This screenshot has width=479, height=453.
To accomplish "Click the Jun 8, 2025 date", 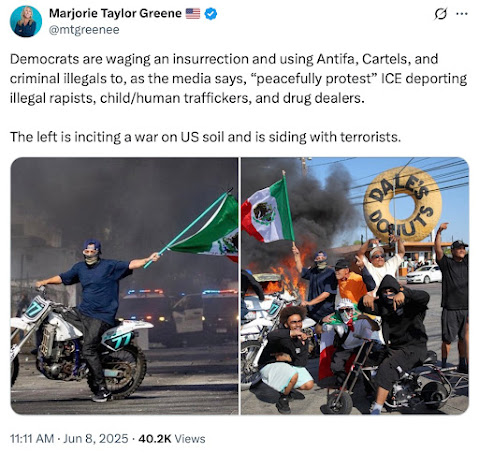I will pos(96,438).
